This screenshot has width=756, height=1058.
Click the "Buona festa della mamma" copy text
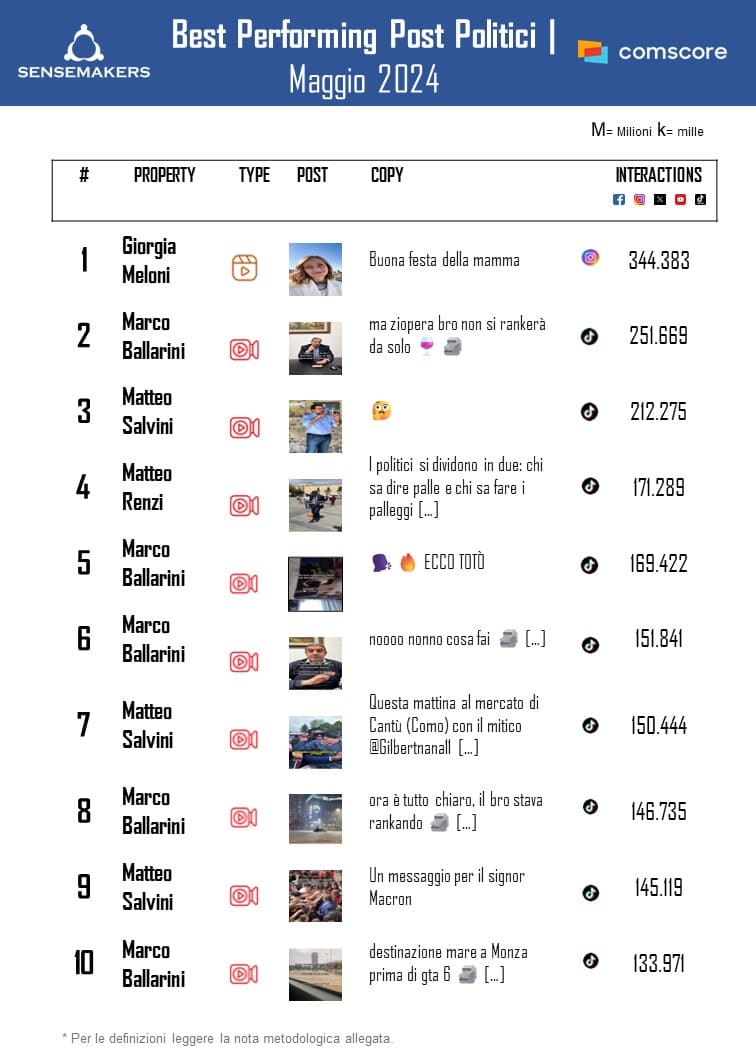pos(444,260)
